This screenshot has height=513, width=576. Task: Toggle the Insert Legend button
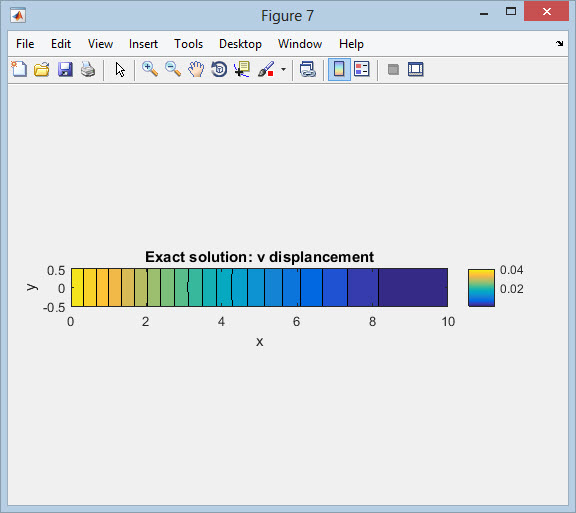(362, 69)
